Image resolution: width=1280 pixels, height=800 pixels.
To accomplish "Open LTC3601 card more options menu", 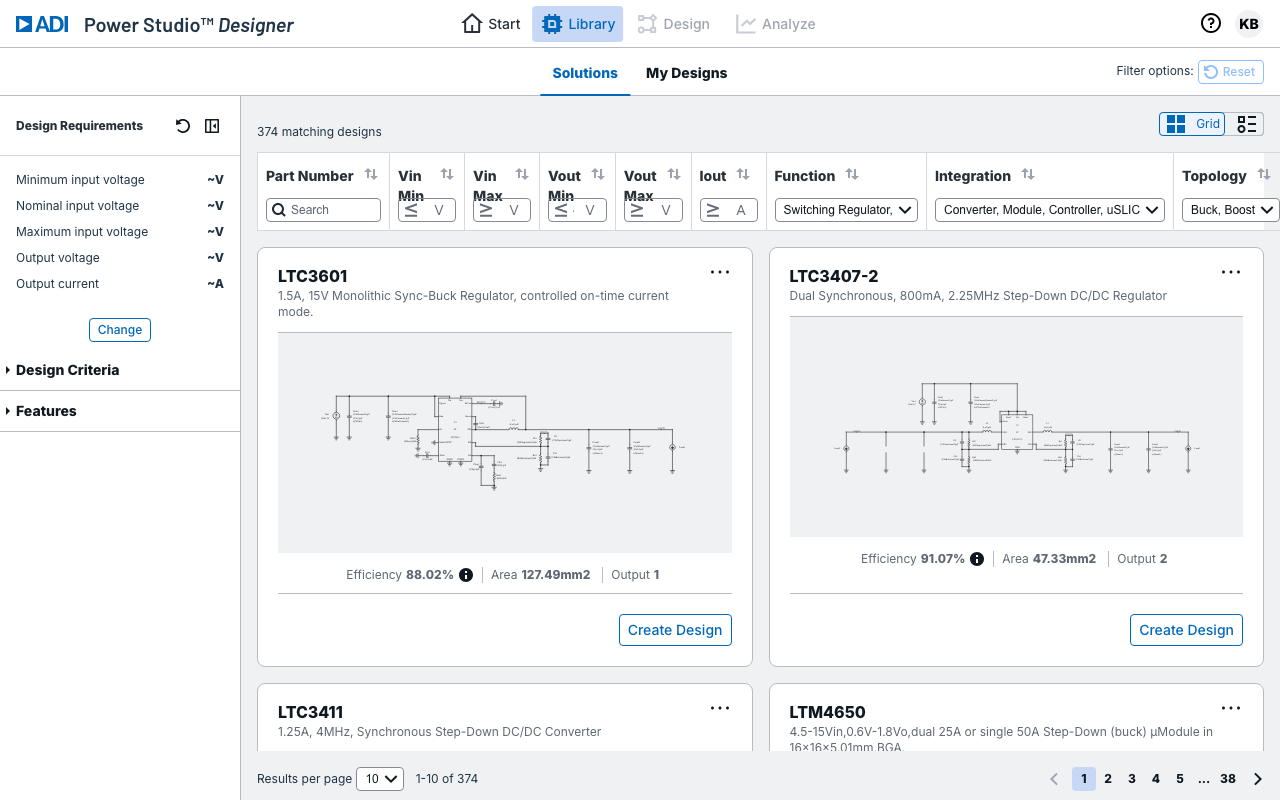I will click(x=720, y=272).
